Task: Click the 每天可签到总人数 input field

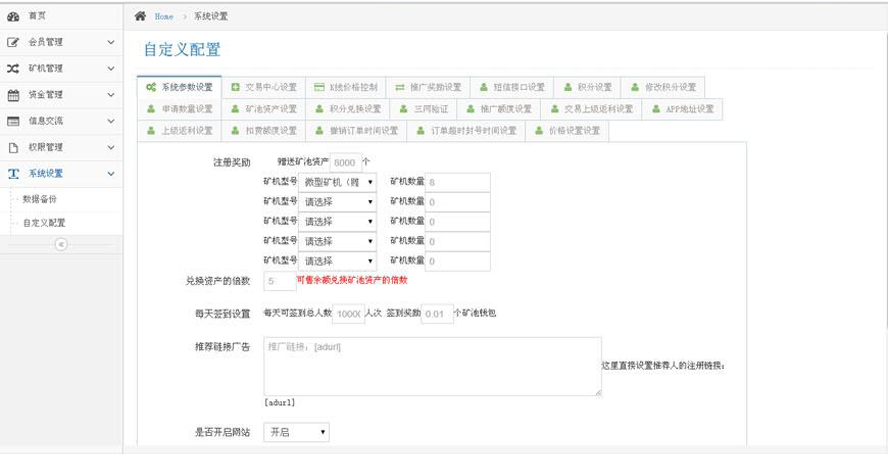Action: (348, 314)
